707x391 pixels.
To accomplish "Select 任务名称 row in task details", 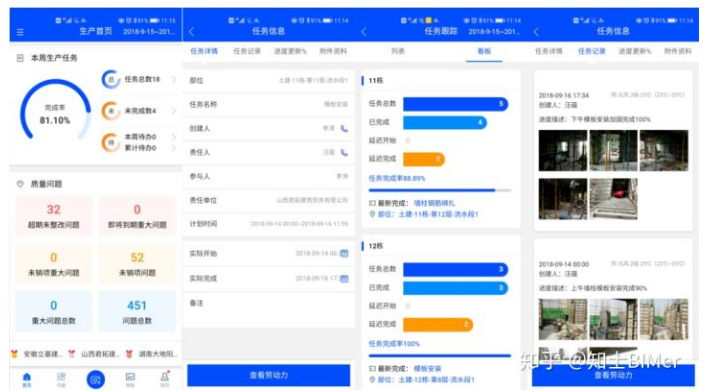I will (269, 104).
